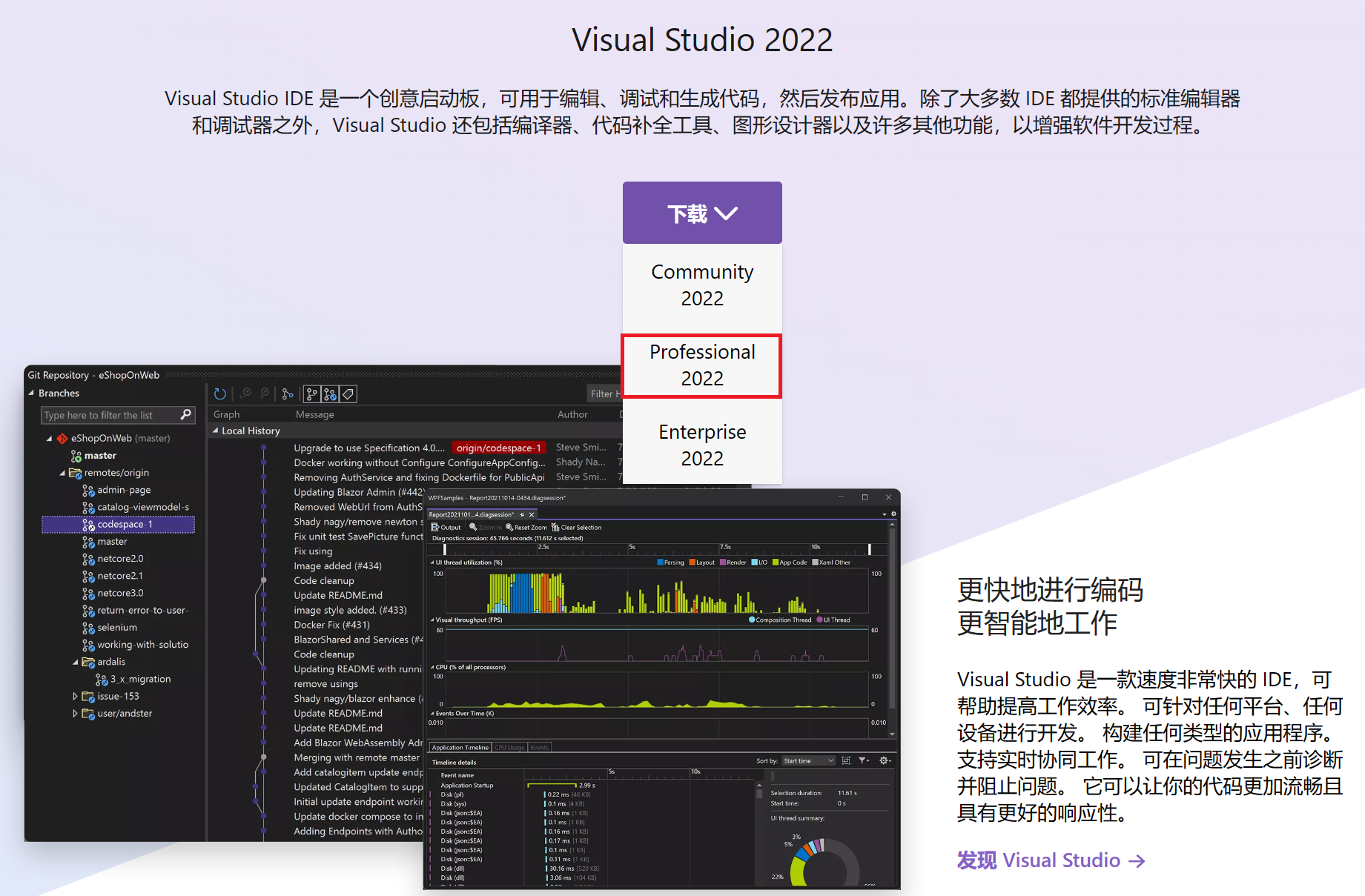Viewport: 1365px width, 896px height.
Task: Select the netcore2.1 branch
Action: pos(120,576)
